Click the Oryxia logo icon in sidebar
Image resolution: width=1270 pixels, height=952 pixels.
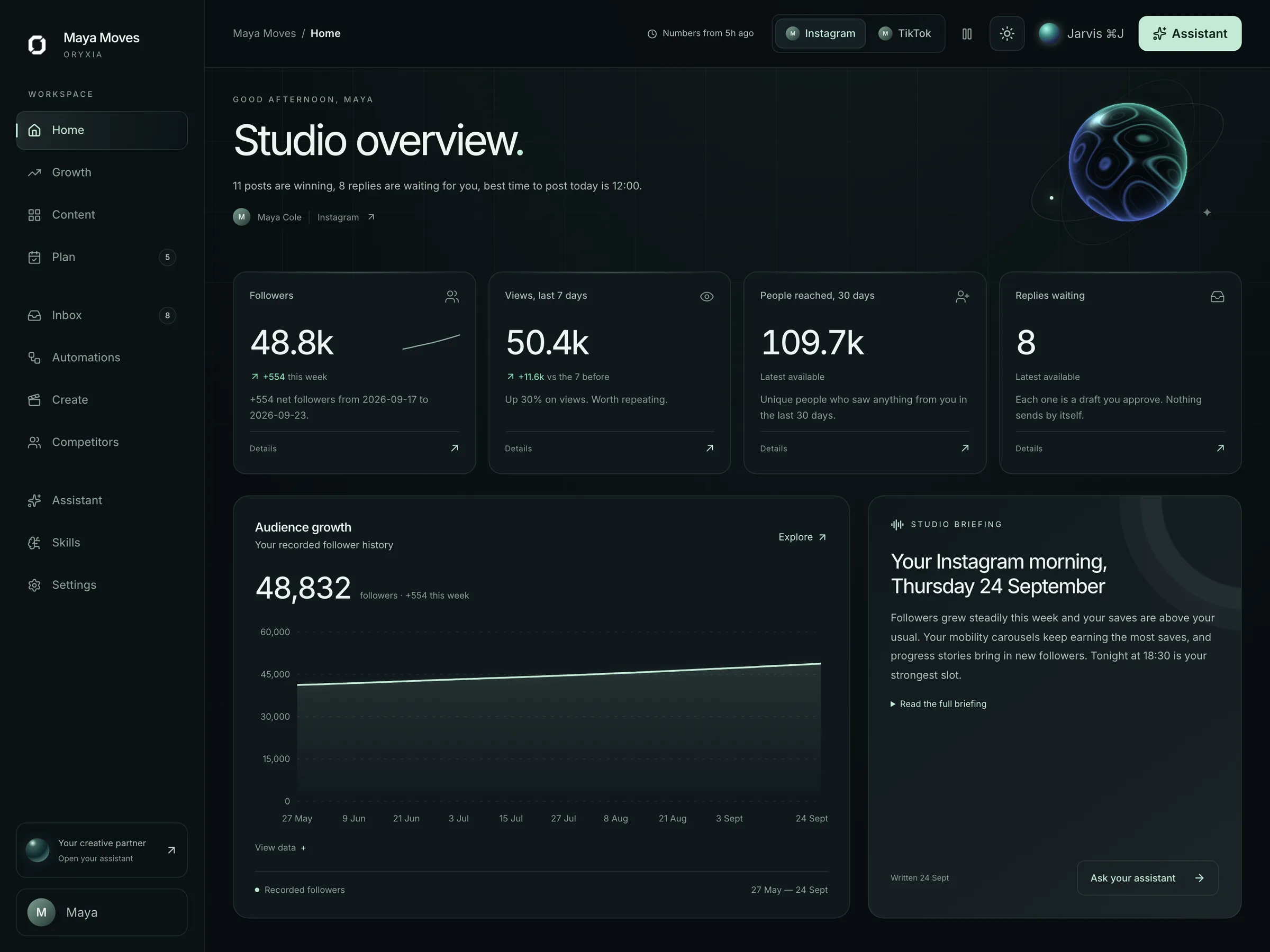click(x=38, y=44)
